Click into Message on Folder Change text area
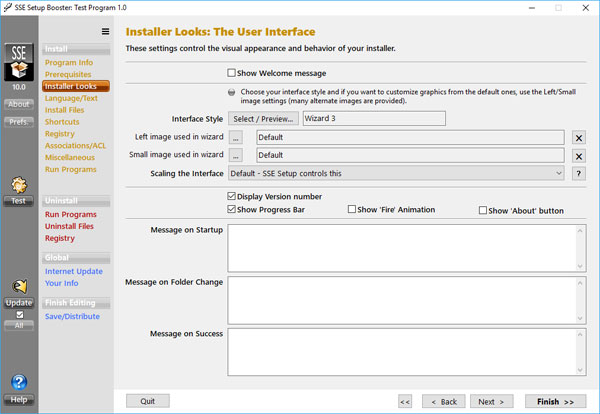This screenshot has width=600, height=414. click(x=402, y=300)
